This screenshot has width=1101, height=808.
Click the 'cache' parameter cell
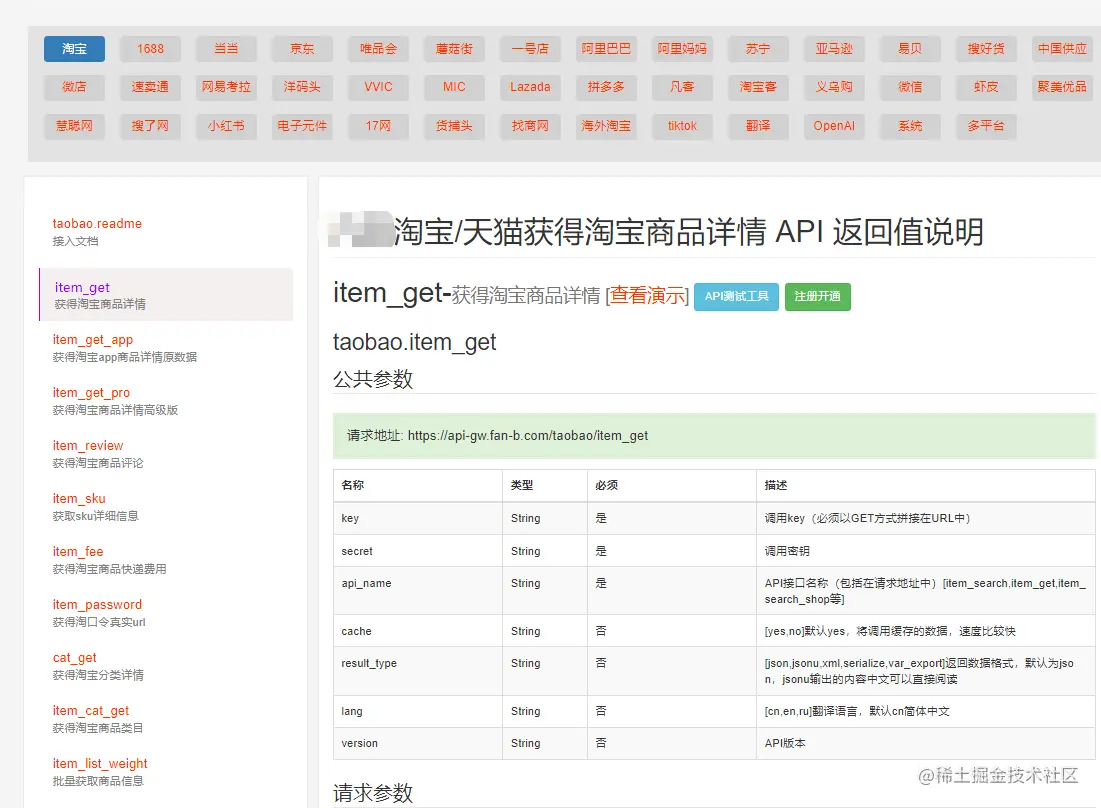[x=418, y=631]
